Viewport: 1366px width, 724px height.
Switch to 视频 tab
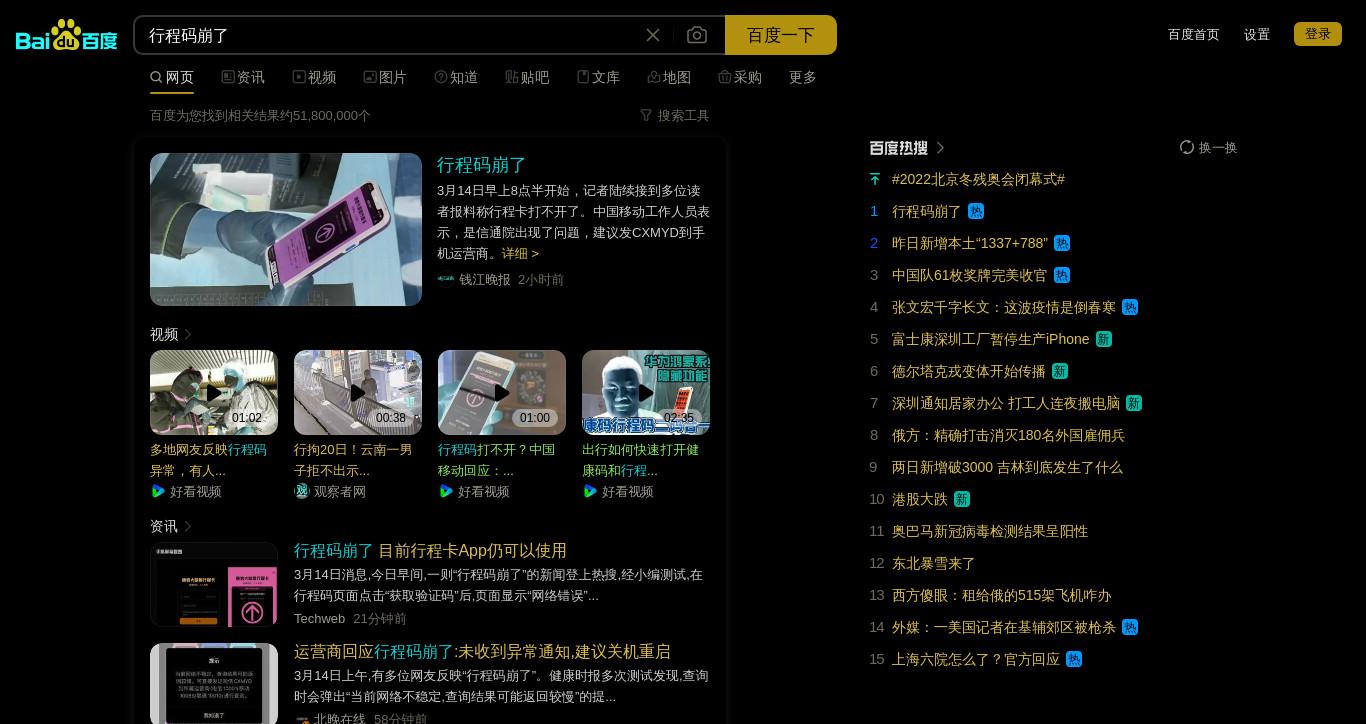click(314, 77)
